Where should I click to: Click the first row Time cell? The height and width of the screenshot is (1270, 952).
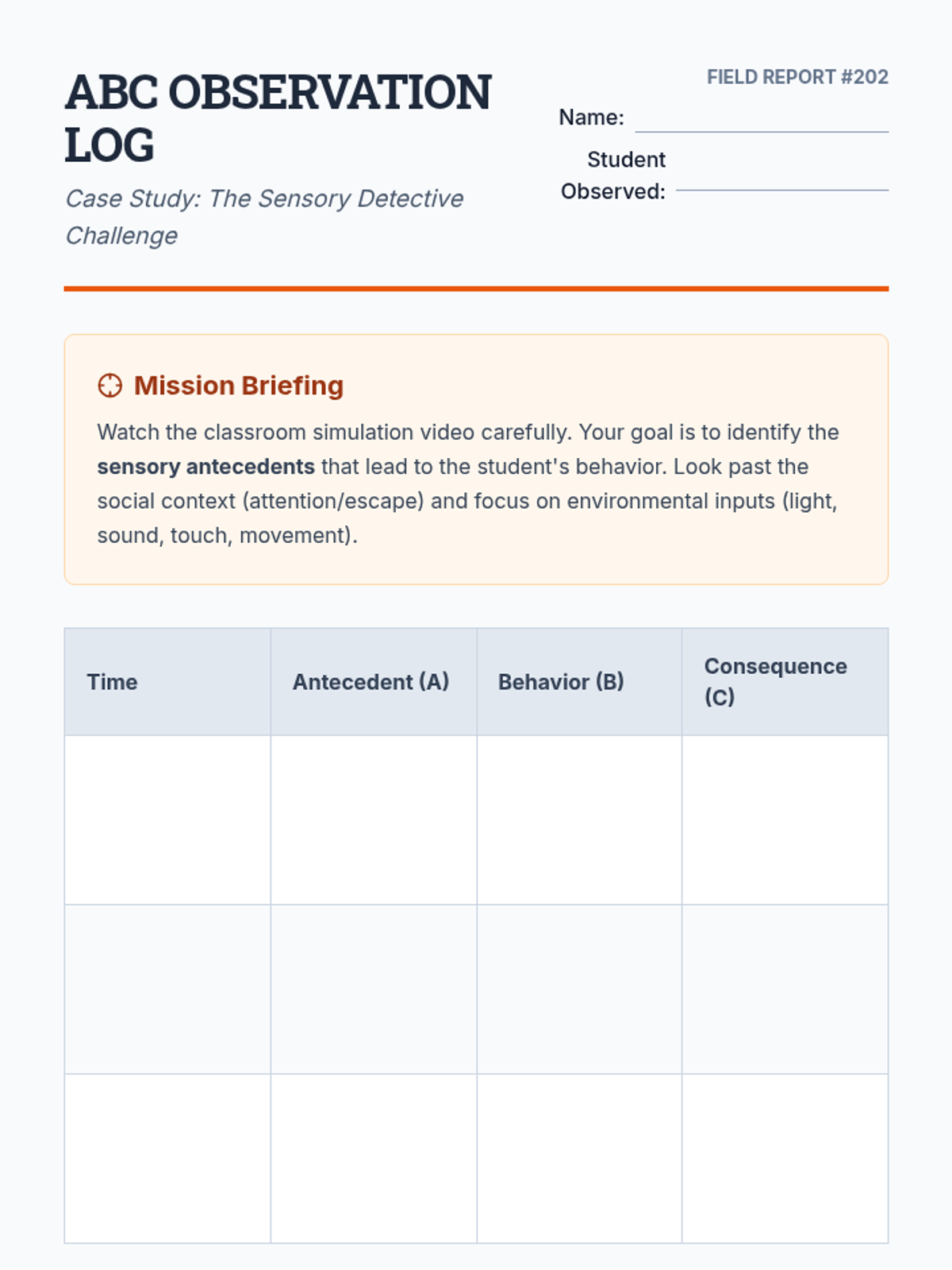click(167, 820)
